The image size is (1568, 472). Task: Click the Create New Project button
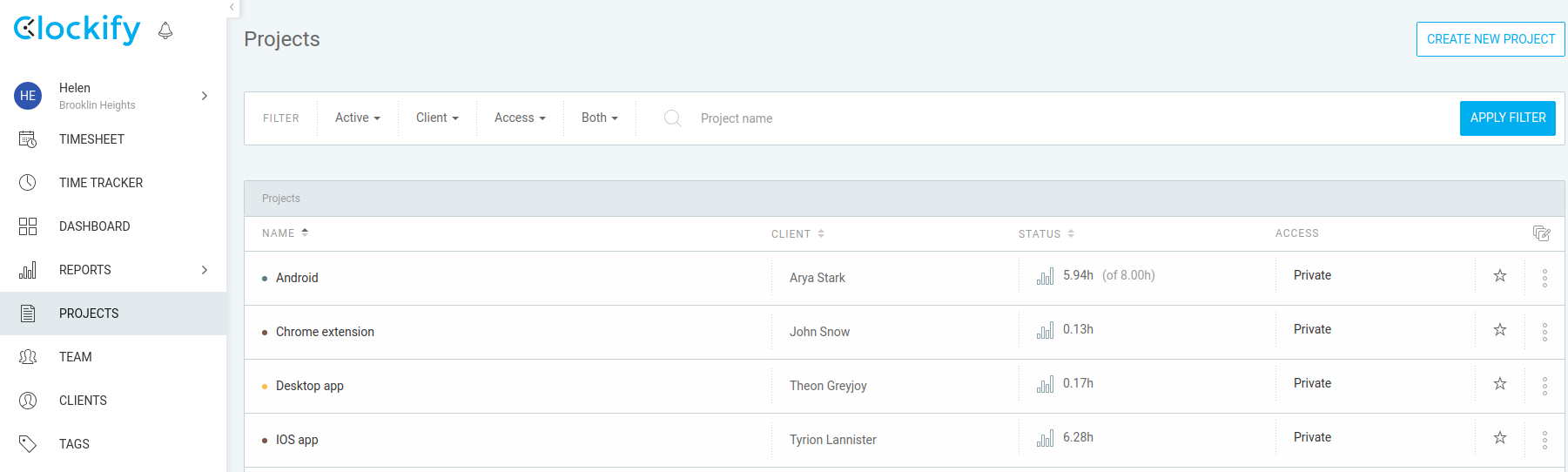click(1491, 39)
